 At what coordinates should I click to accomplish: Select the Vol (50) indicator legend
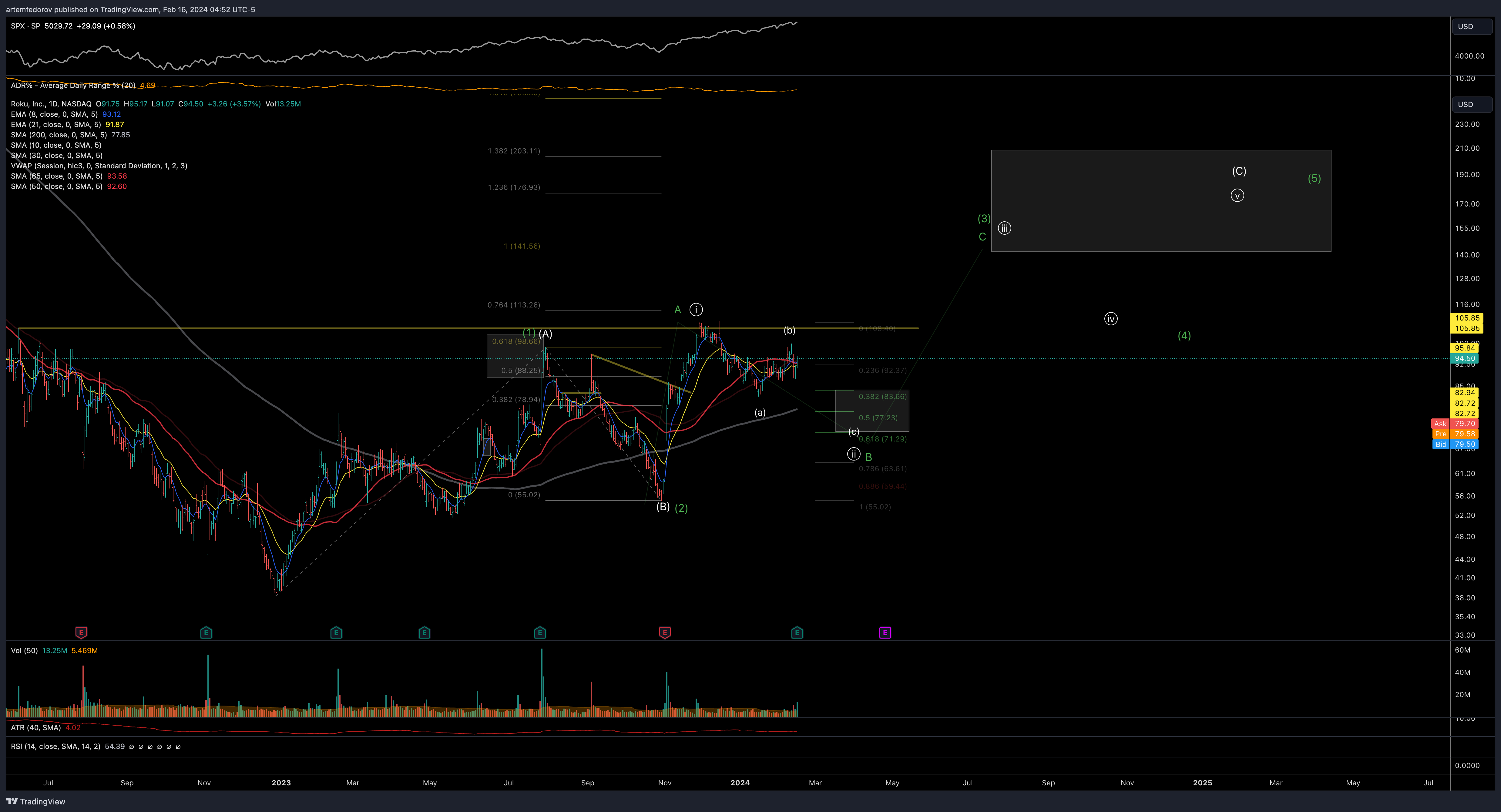tap(24, 651)
